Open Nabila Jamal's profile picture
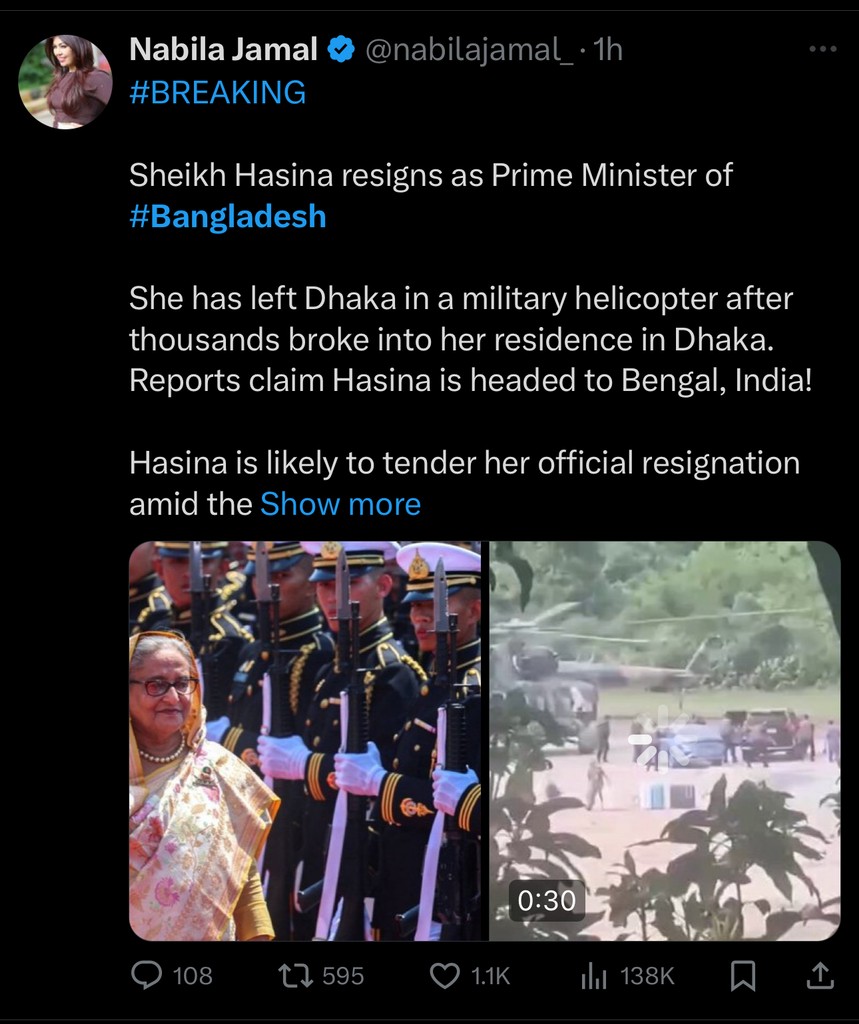The image size is (859, 1024). point(65,82)
